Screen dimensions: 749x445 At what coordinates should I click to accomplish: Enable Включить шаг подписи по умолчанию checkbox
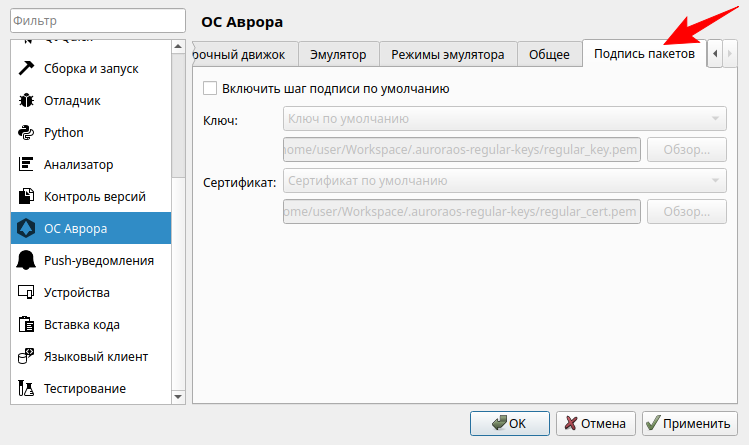click(x=210, y=88)
